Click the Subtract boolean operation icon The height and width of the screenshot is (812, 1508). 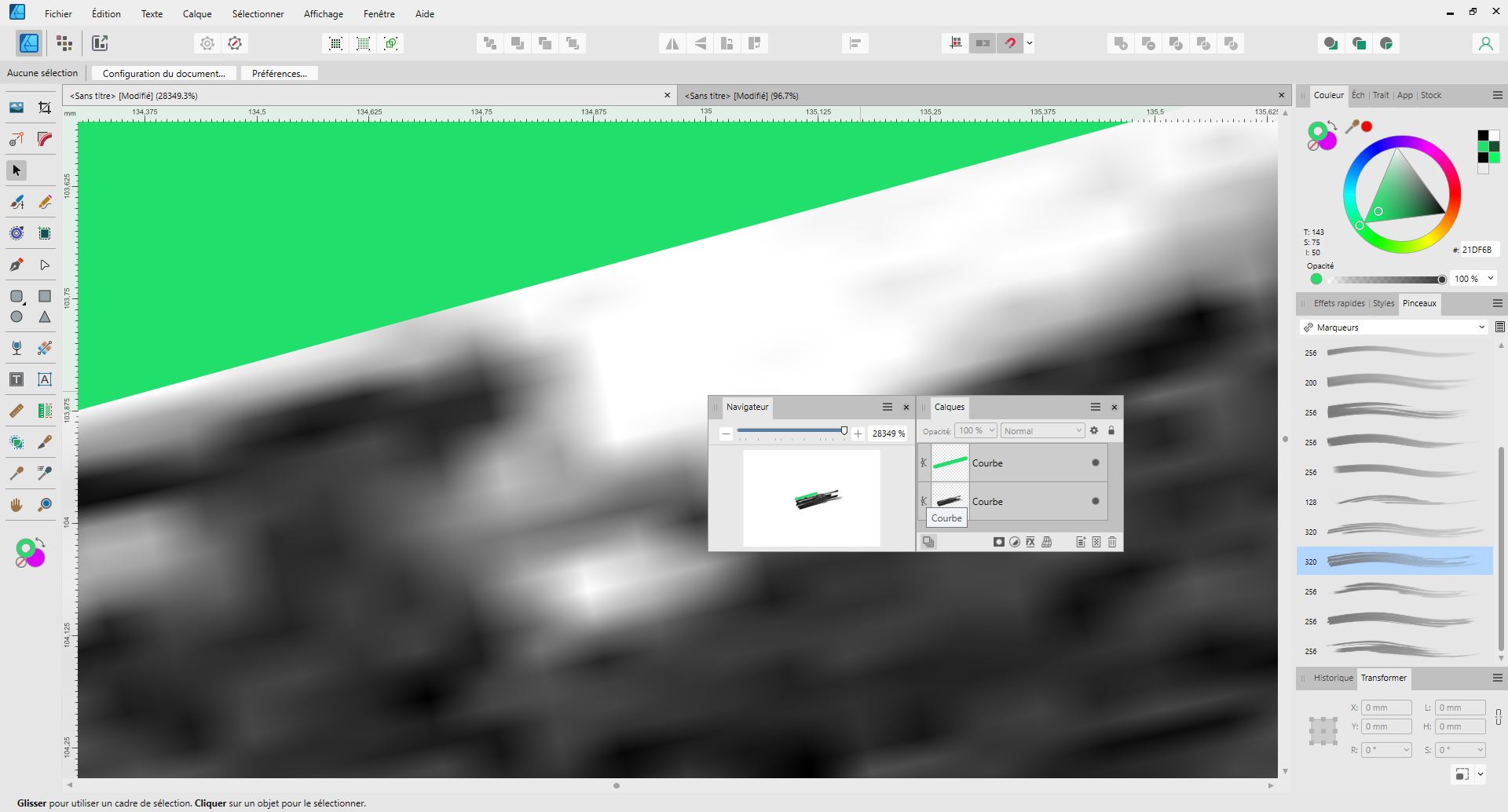click(x=1148, y=43)
